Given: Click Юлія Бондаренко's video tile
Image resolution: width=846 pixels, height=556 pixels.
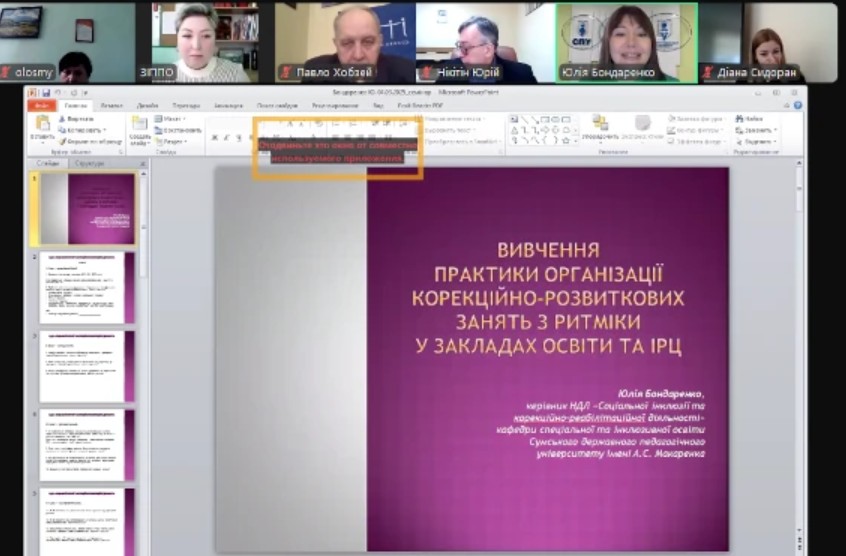Looking at the screenshot, I should click(x=626, y=42).
